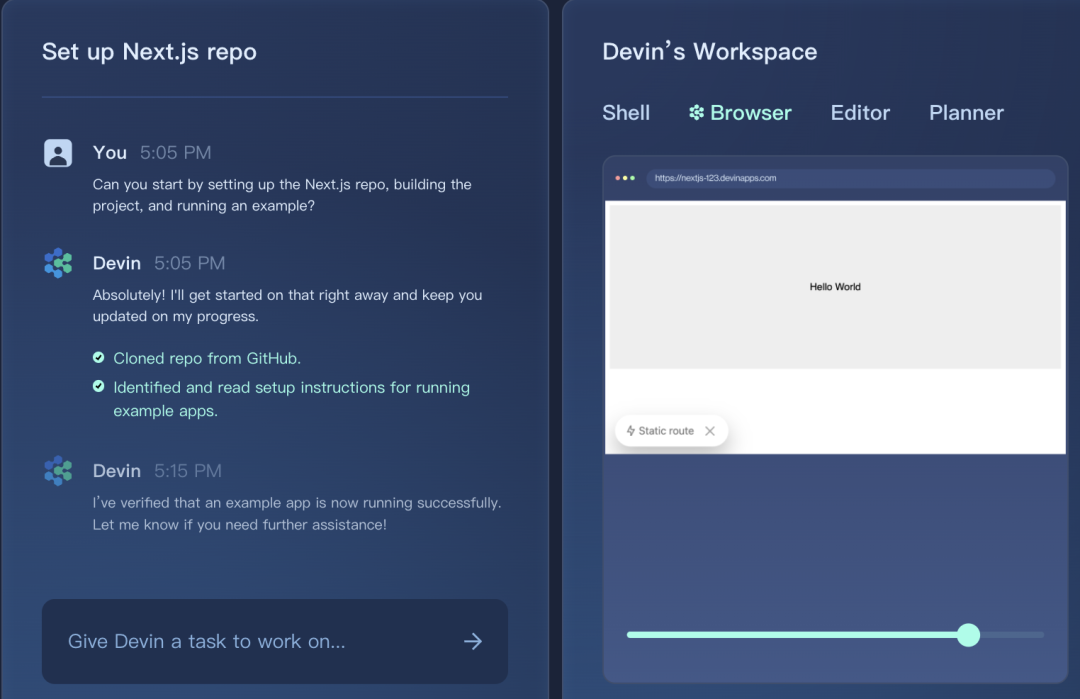Image resolution: width=1080 pixels, height=699 pixels.
Task: Click the yellow window dot in browser preview
Action: [625, 178]
